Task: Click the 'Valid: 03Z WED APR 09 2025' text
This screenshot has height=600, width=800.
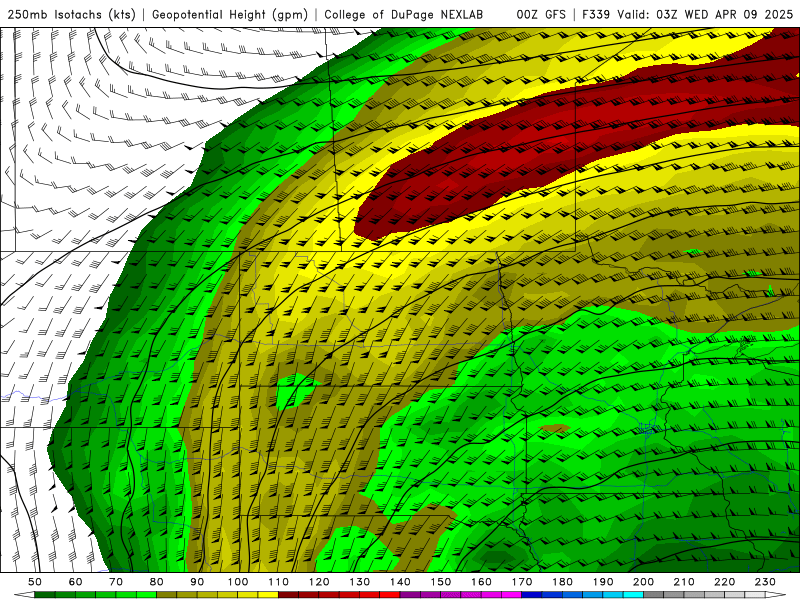Action: 705,15
